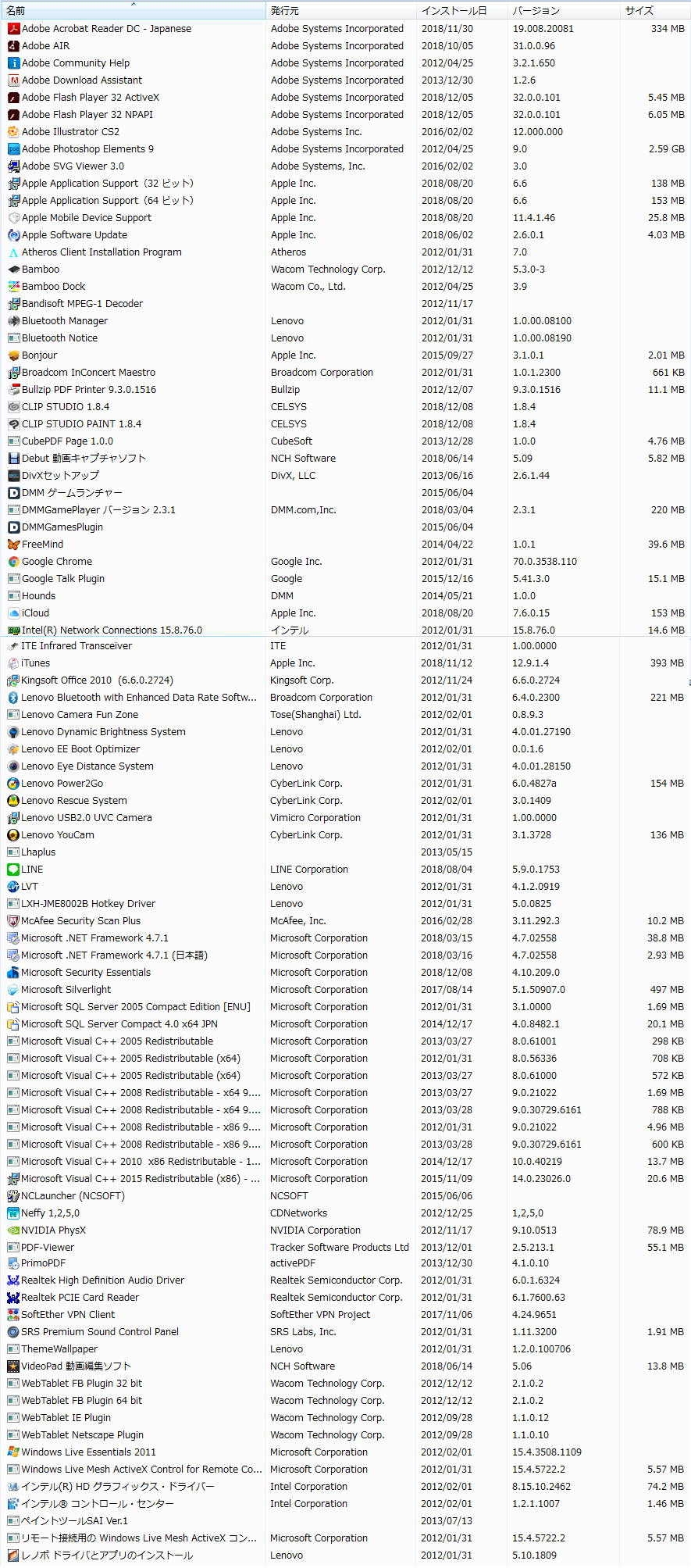The height and width of the screenshot is (1568, 691).
Task: Click the DMM ゲームランチャー icon
Action: coord(13,492)
